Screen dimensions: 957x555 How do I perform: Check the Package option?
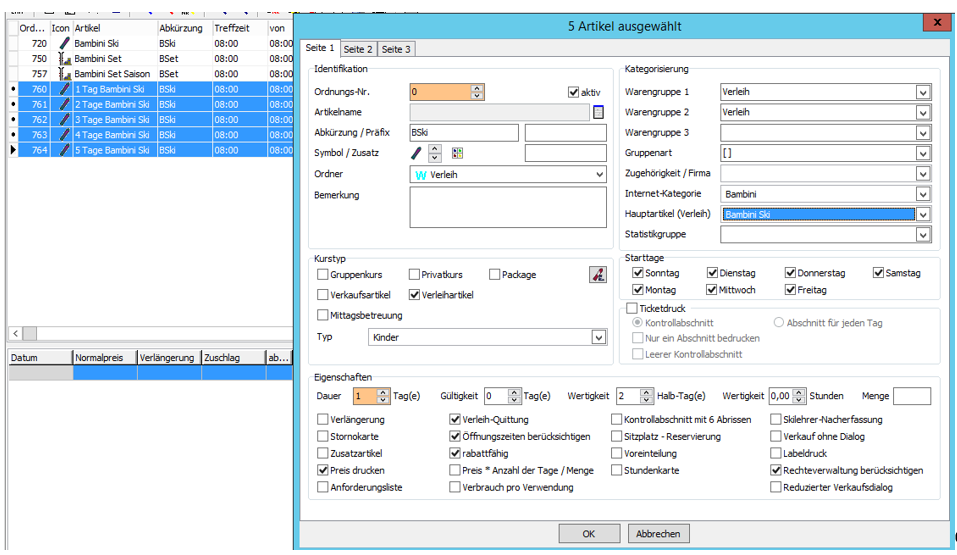[x=494, y=275]
